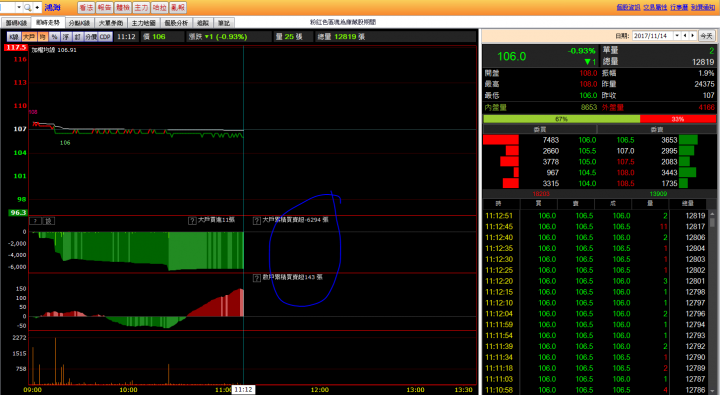Screen dimensions: 720x395
Task: Click the large 106.0 price quote
Action: pyautogui.click(x=512, y=56)
